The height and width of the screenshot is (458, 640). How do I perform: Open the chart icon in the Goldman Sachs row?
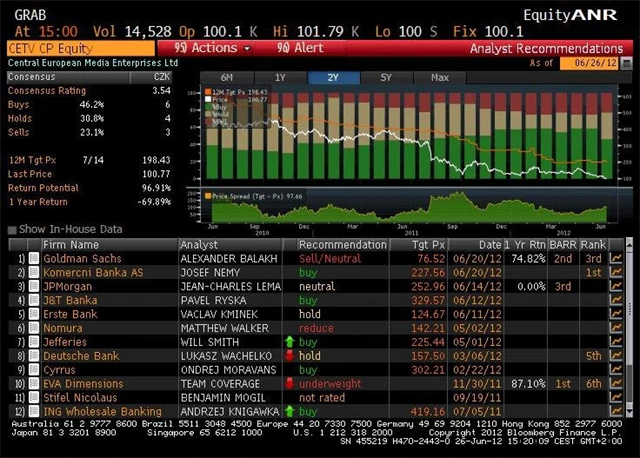(615, 259)
